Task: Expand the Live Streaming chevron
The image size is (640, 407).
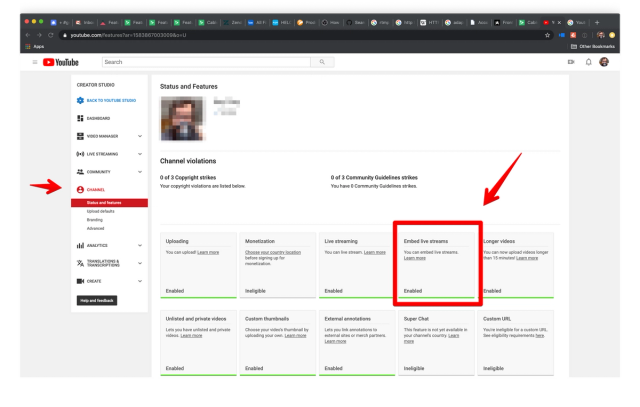Action: (140, 154)
